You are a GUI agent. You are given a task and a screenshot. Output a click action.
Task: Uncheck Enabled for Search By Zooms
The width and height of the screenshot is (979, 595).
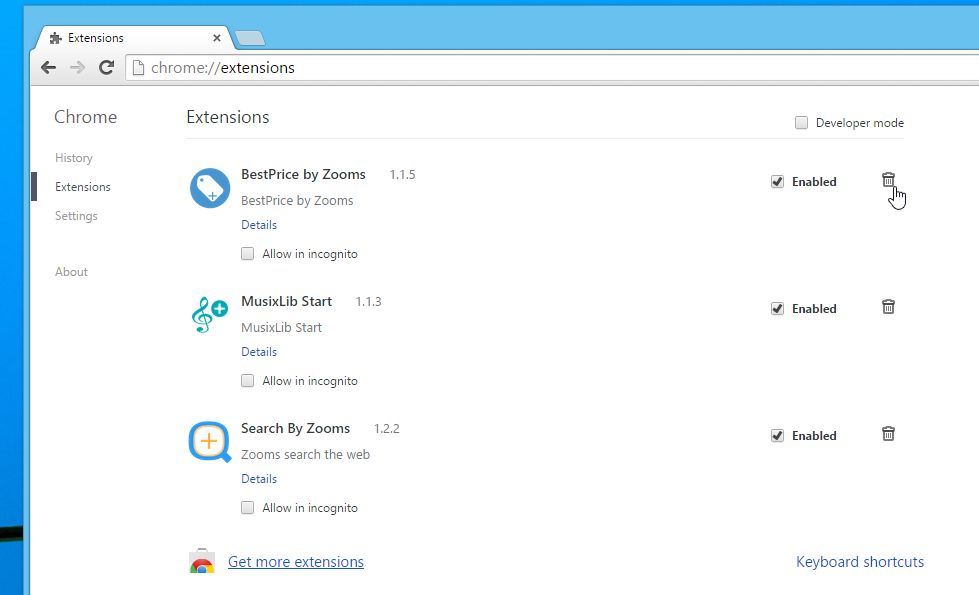point(777,436)
